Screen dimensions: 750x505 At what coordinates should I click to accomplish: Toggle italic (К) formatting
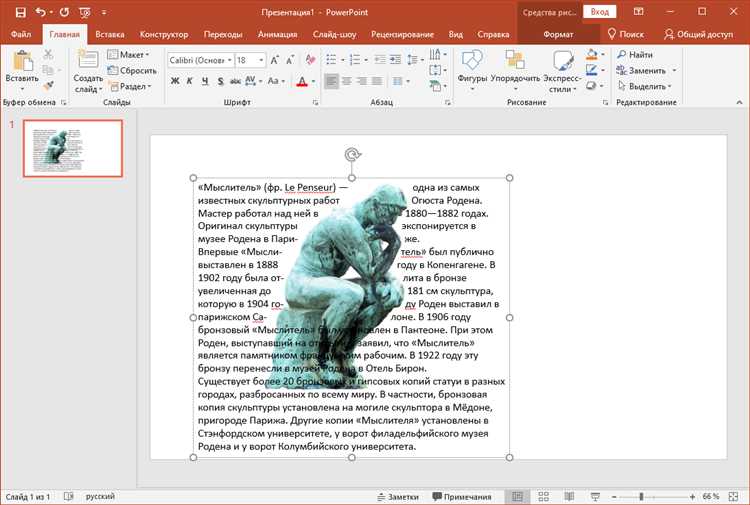[x=189, y=81]
